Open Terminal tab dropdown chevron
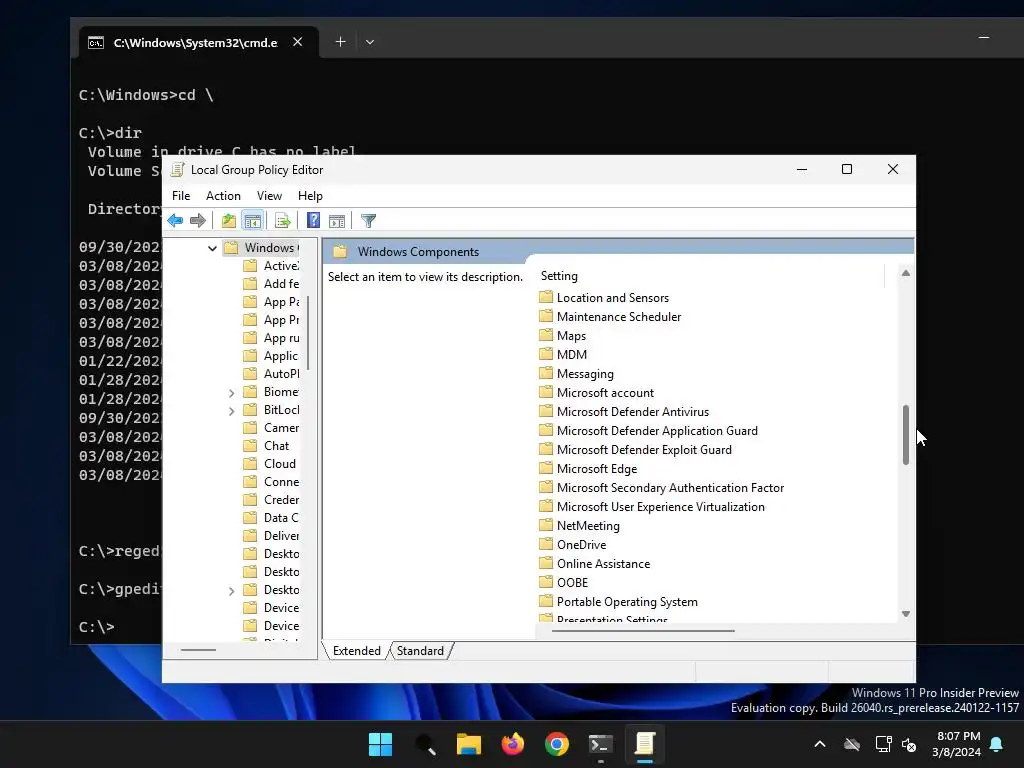This screenshot has height=768, width=1024. (x=370, y=42)
